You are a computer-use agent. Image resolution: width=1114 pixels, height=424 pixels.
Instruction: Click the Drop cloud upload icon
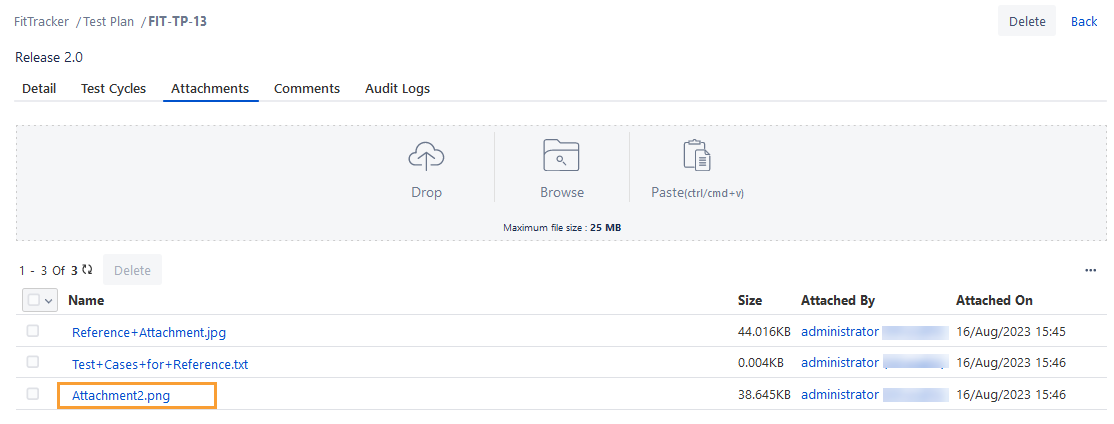(x=426, y=157)
